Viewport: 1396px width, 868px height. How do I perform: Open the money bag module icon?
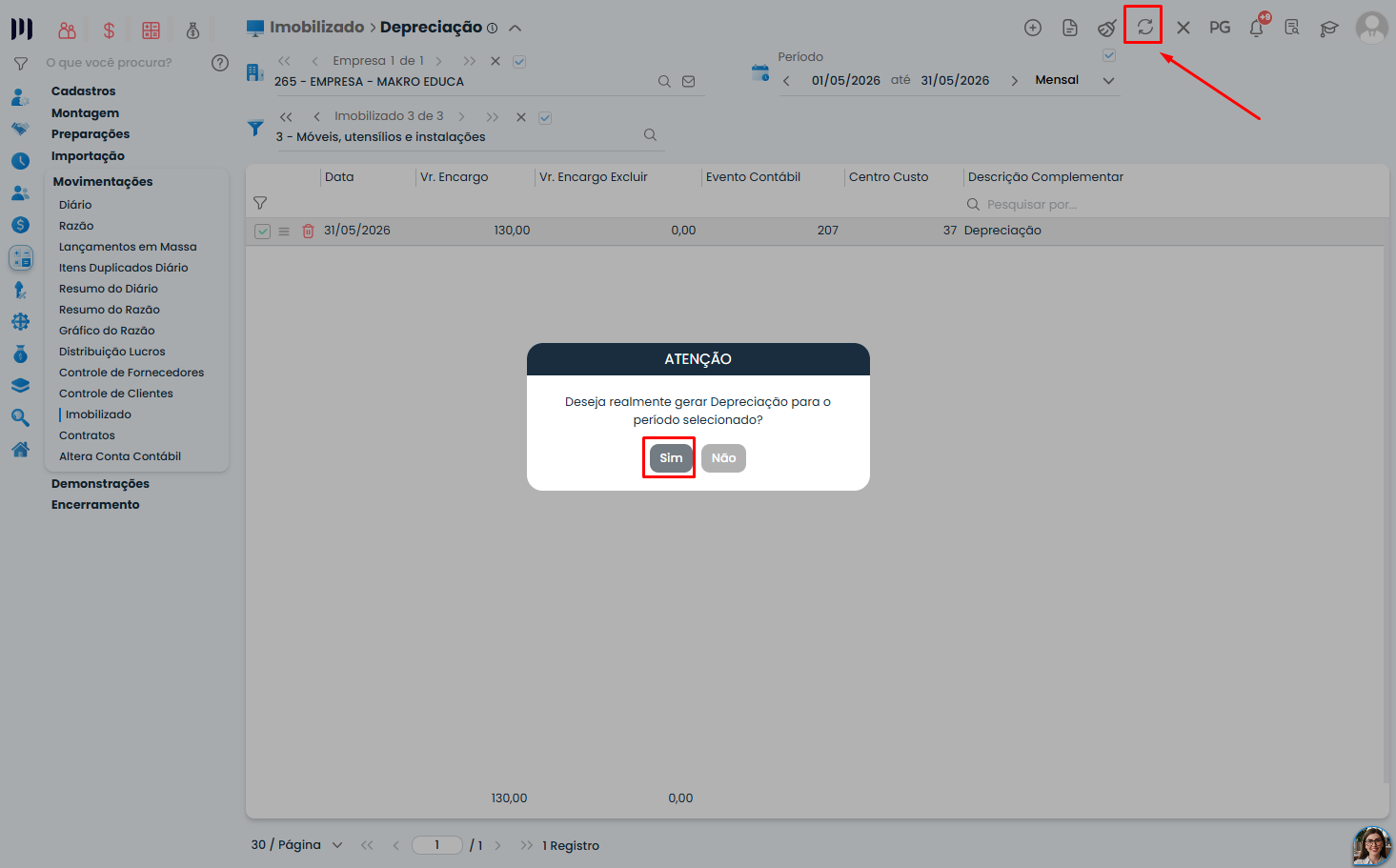click(x=192, y=30)
